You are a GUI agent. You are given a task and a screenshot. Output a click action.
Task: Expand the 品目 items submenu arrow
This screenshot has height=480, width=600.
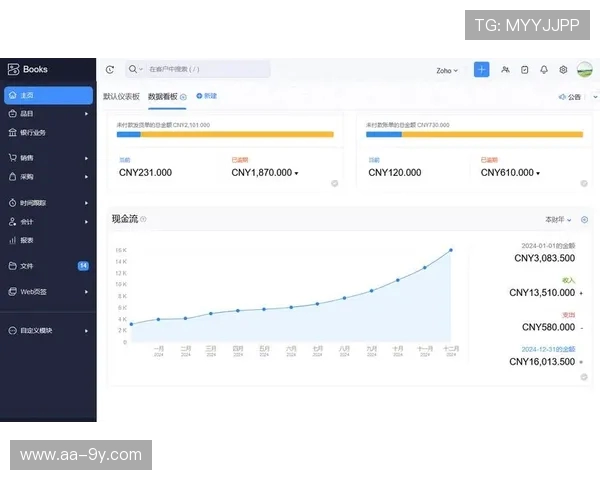click(86, 114)
